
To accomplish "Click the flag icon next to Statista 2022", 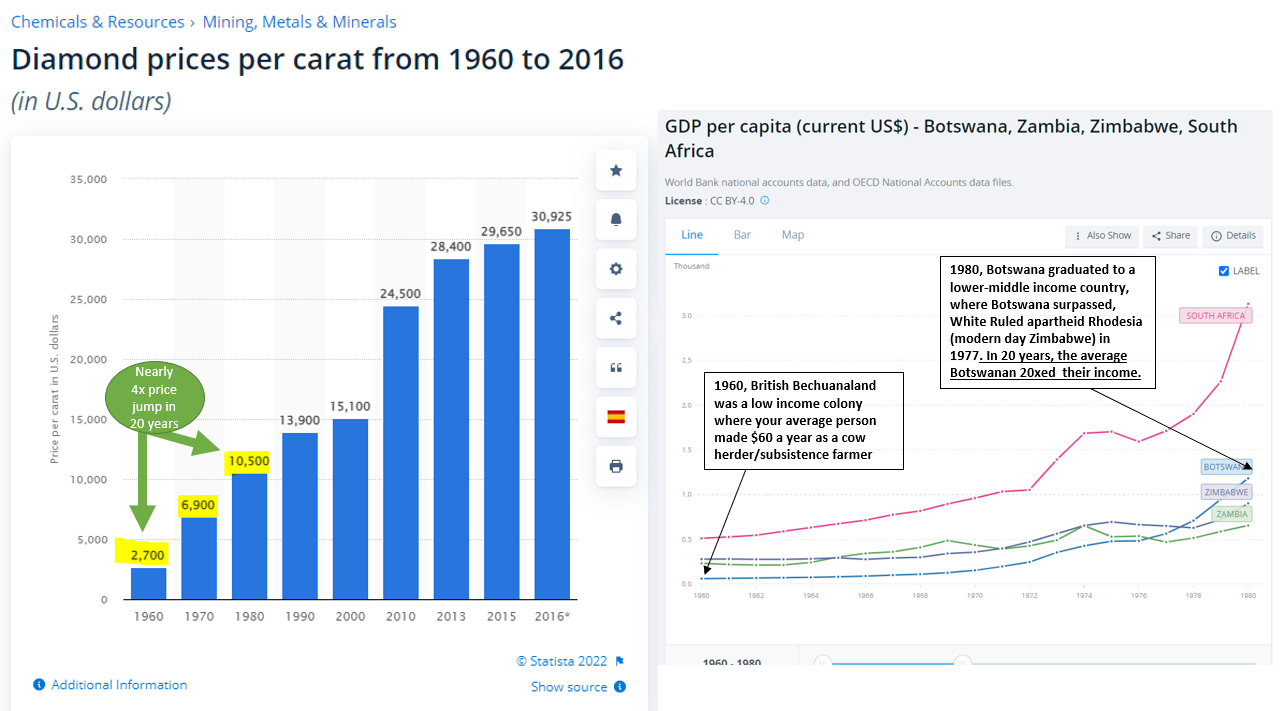I will coord(618,661).
